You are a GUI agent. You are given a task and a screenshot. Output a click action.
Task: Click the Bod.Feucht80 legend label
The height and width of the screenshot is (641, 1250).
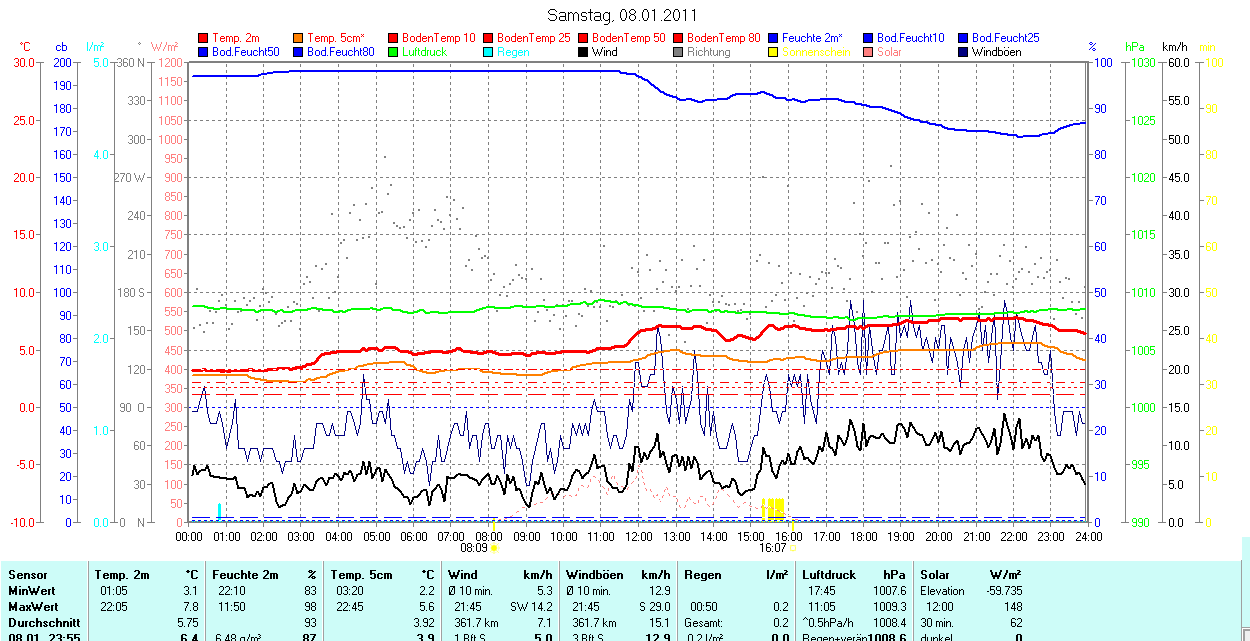click(x=341, y=52)
